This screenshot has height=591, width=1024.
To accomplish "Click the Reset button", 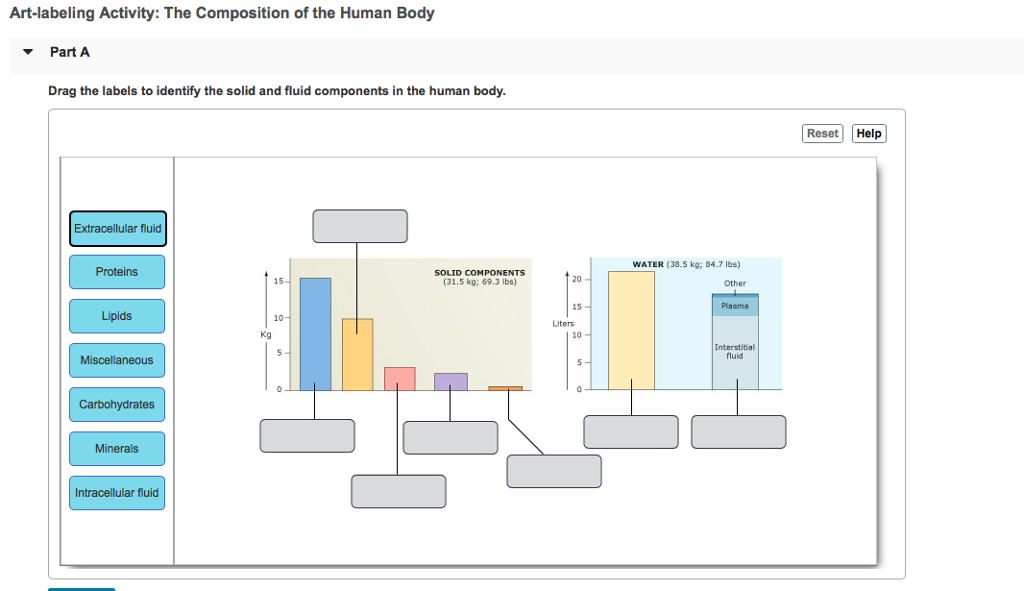I will (822, 133).
